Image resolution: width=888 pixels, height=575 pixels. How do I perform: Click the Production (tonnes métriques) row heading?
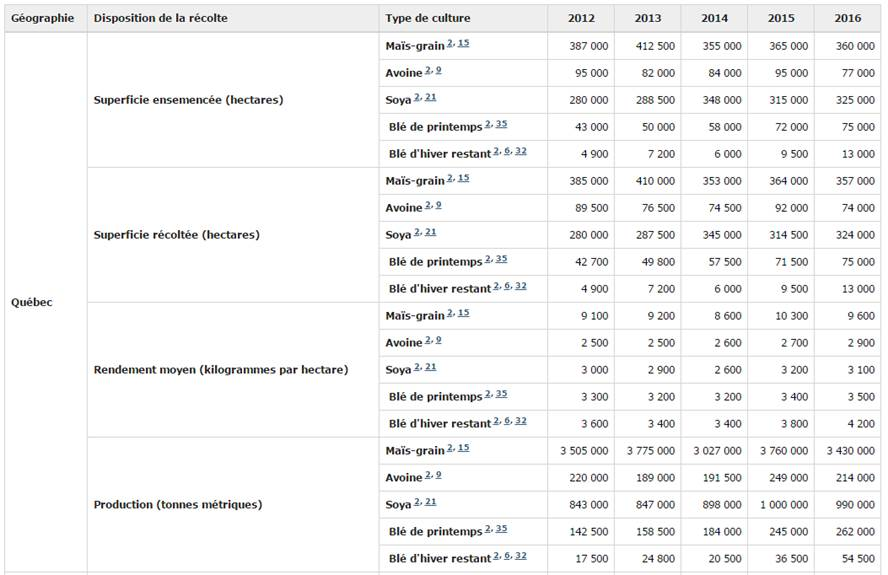pos(178,505)
